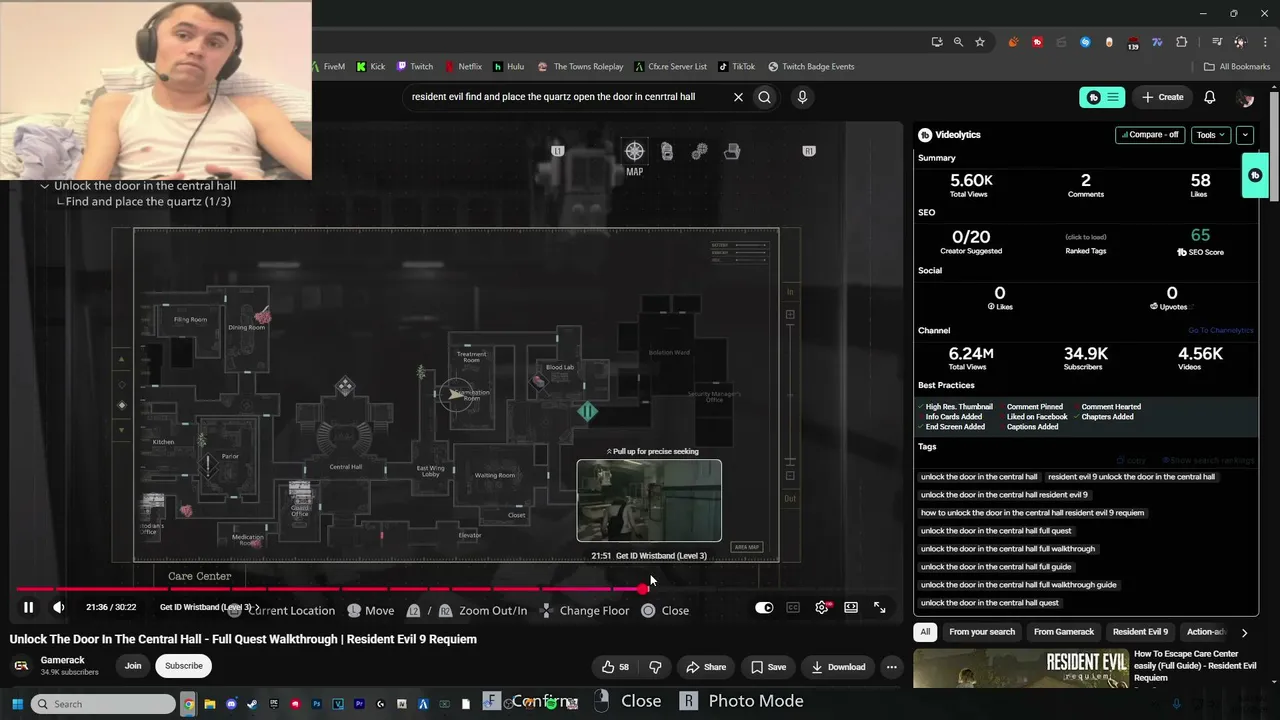
Task: Open TikTok bookmark
Action: tap(737, 67)
